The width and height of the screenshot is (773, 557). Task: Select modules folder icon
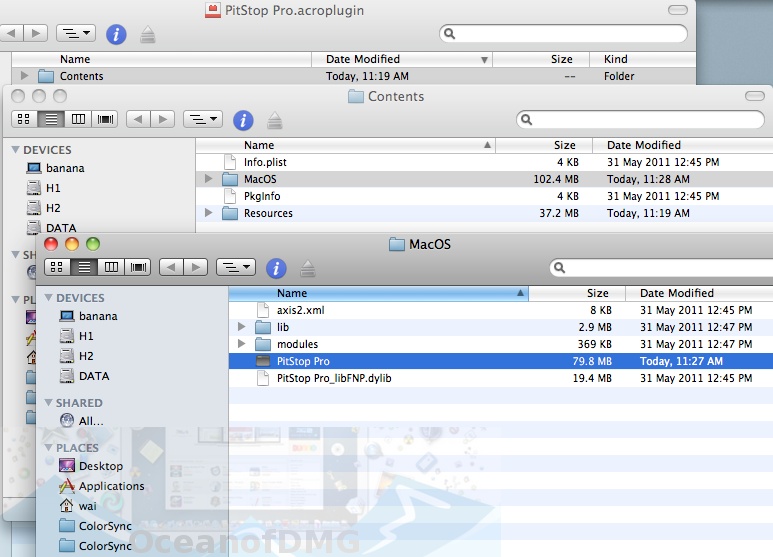263,344
